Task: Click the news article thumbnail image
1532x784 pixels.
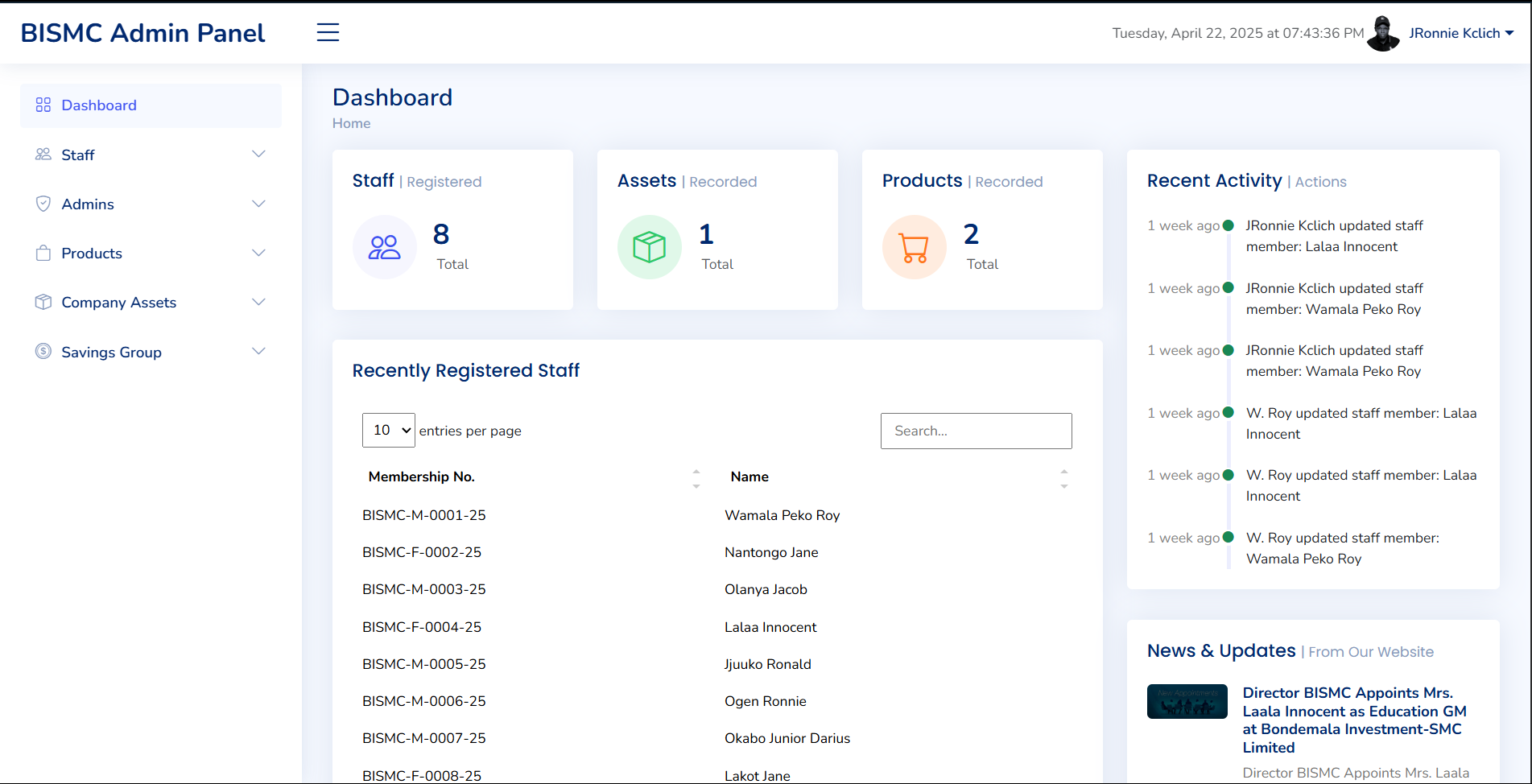Action: (x=1187, y=701)
